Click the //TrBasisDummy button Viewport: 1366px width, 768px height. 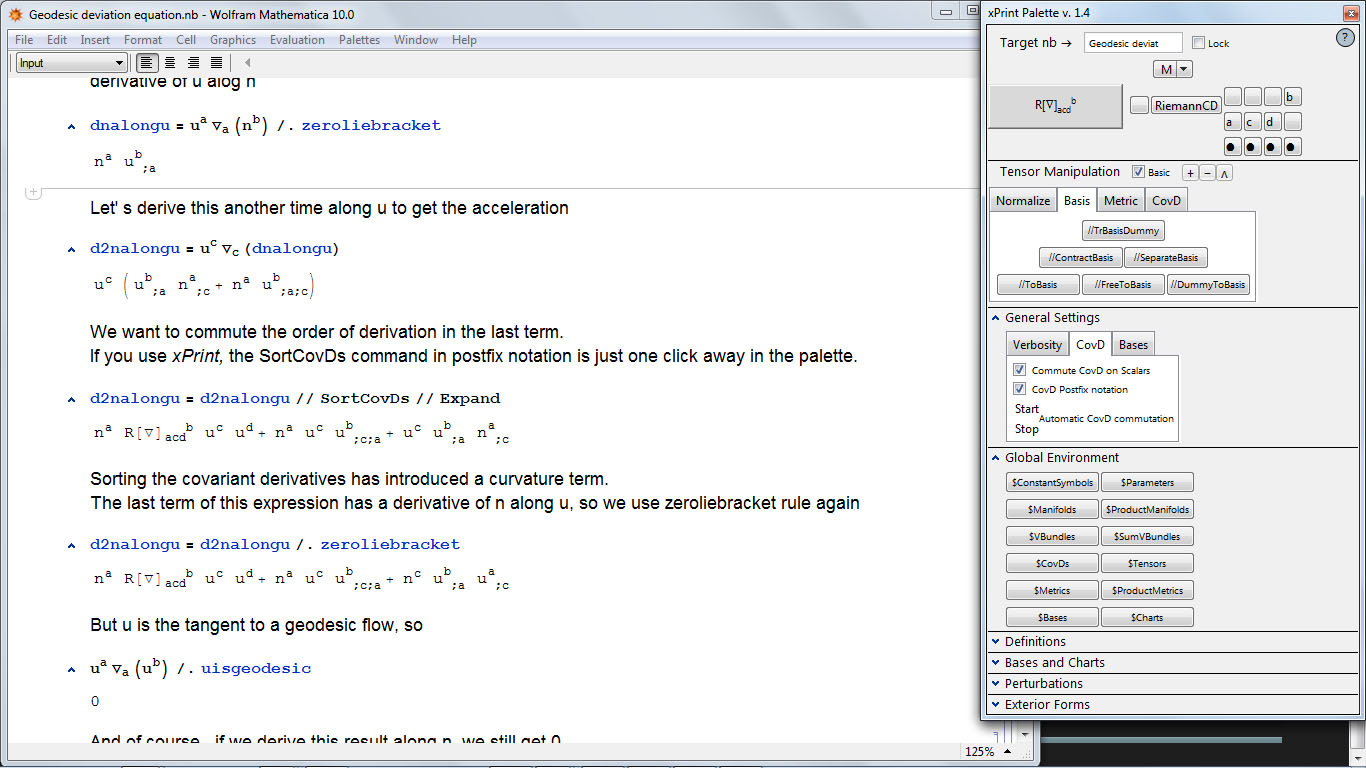[x=1123, y=231]
